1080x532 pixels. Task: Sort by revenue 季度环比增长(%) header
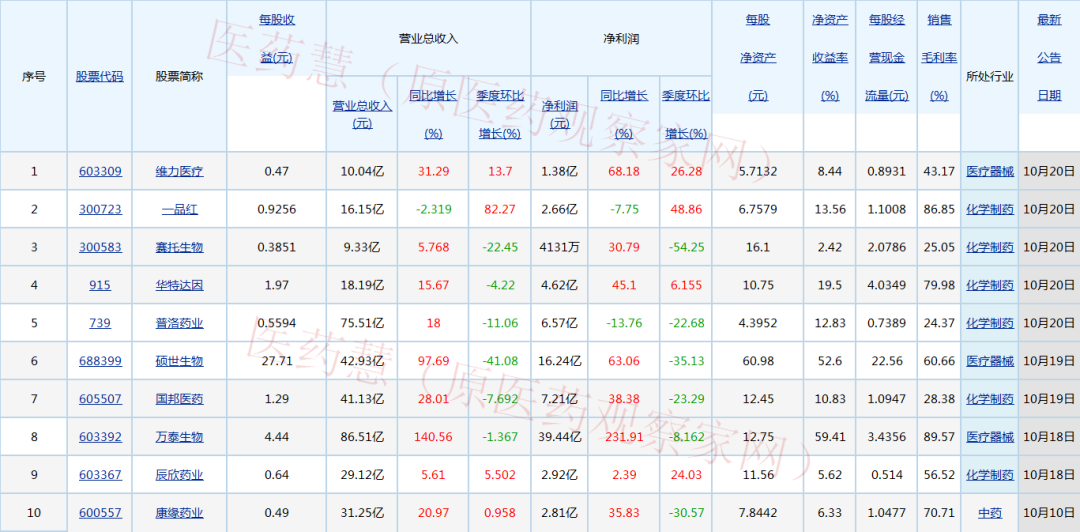point(499,114)
